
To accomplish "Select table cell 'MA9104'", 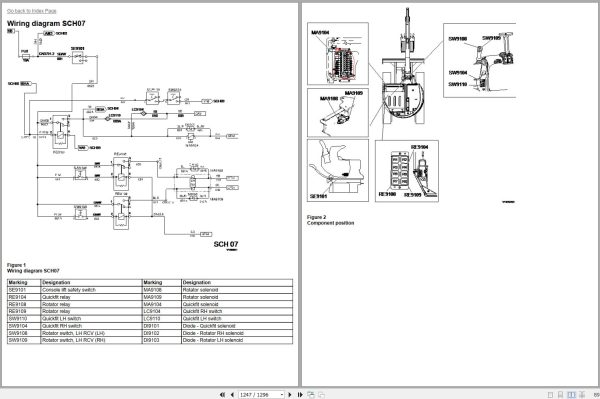I will (x=161, y=304).
